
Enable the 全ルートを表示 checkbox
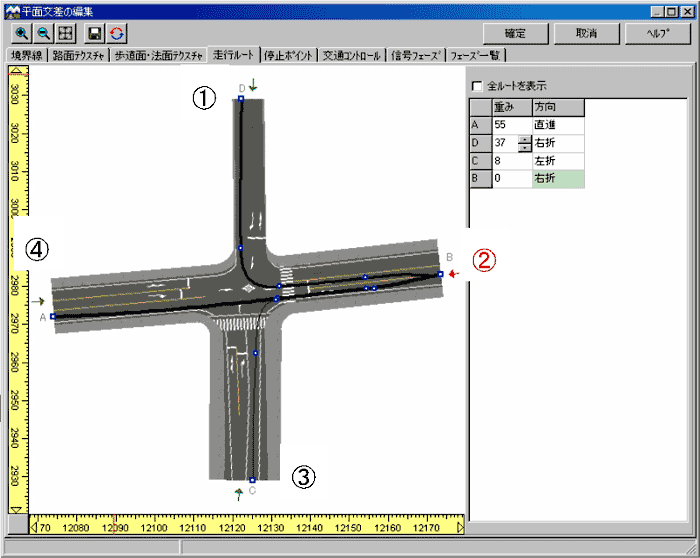(x=477, y=86)
